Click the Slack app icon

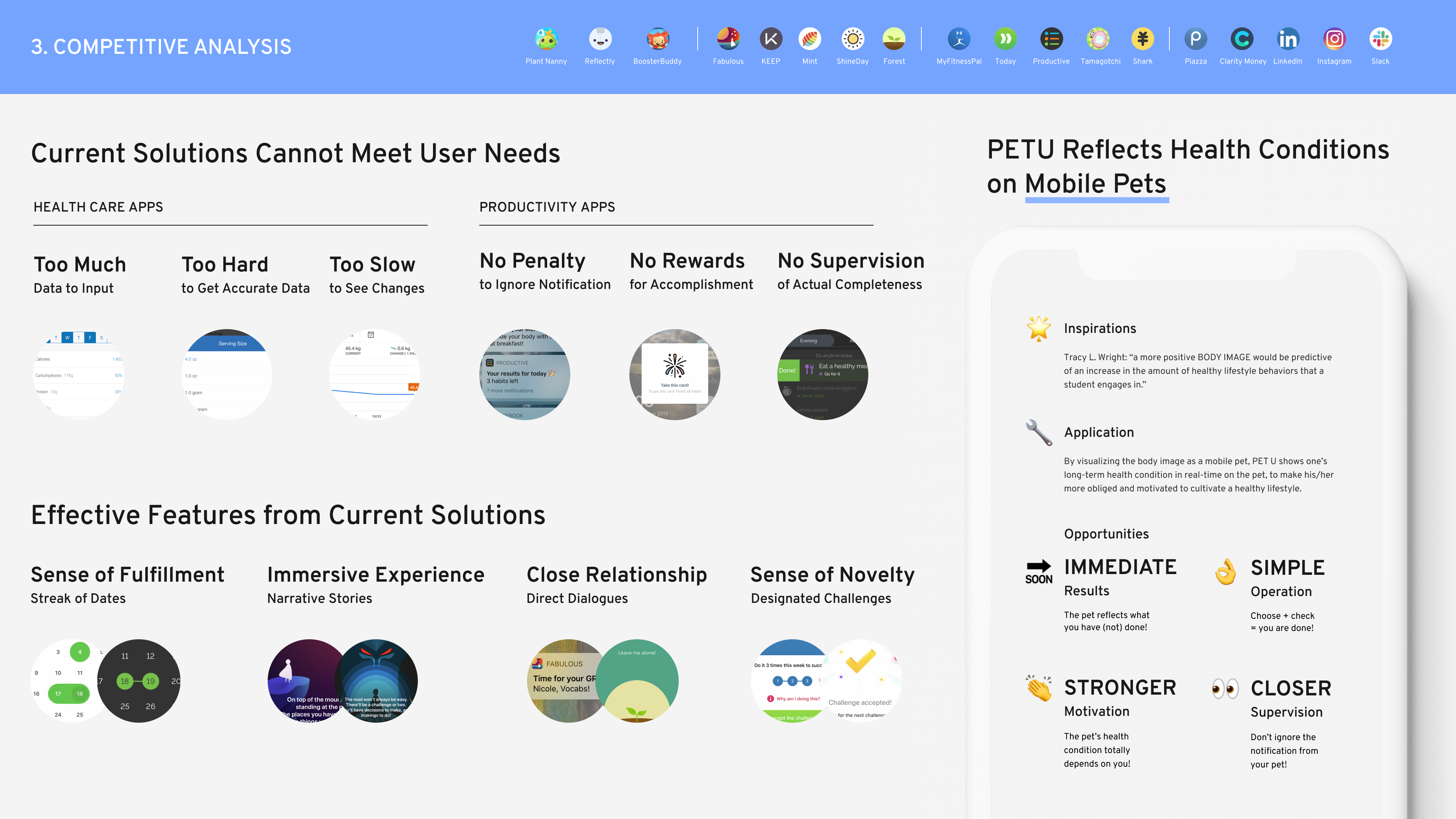1380,39
